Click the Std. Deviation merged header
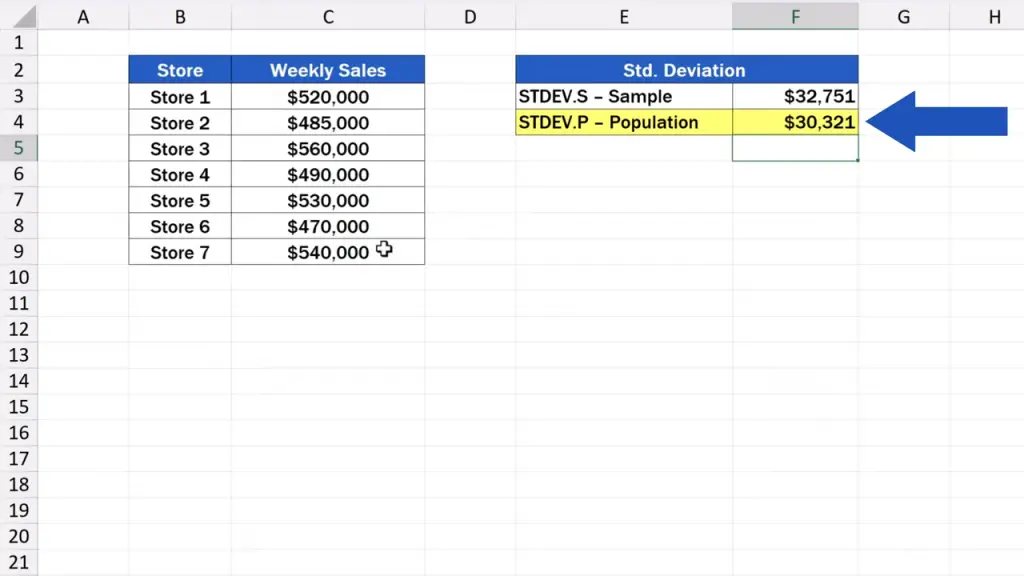This screenshot has width=1024, height=576. tap(686, 70)
